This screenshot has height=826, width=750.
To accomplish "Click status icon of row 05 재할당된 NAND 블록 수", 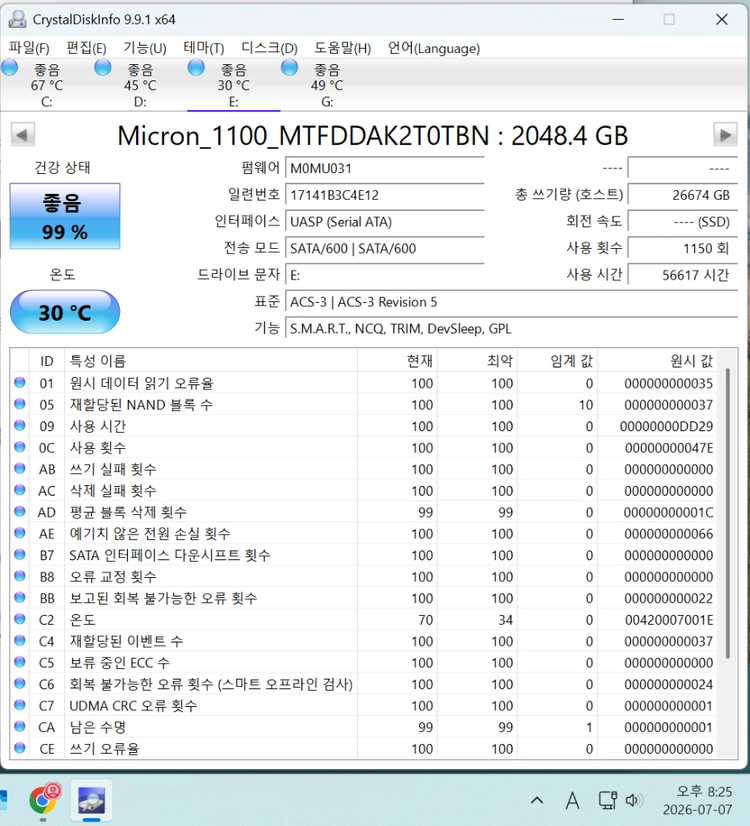I will (x=20, y=404).
